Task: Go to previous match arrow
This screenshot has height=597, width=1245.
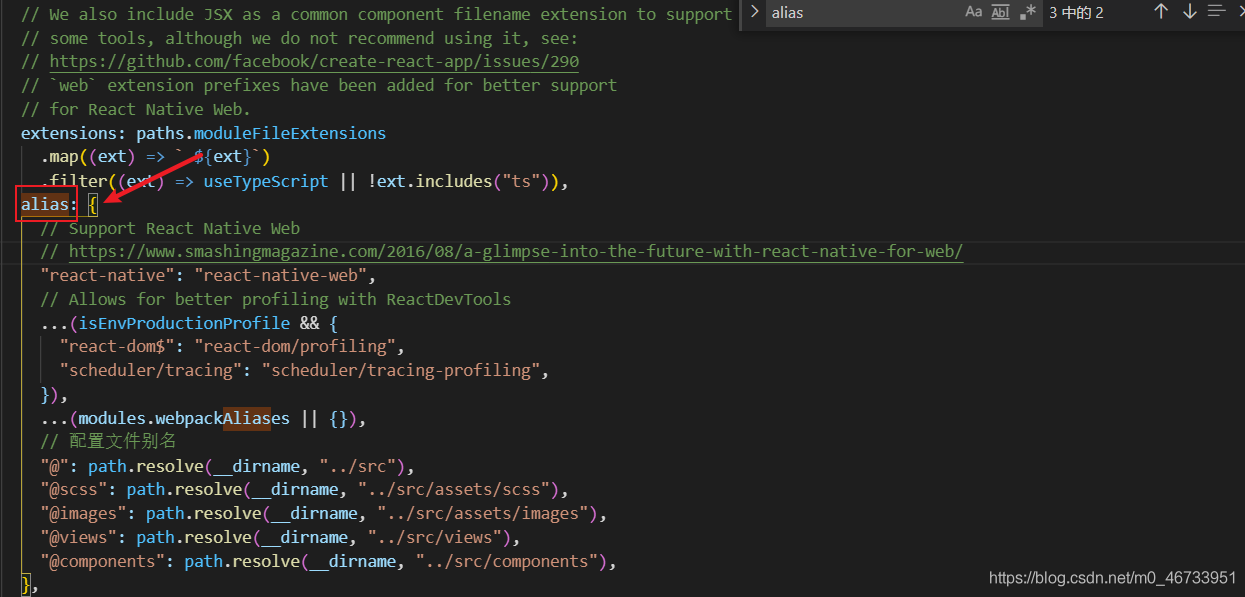Action: pos(1160,12)
